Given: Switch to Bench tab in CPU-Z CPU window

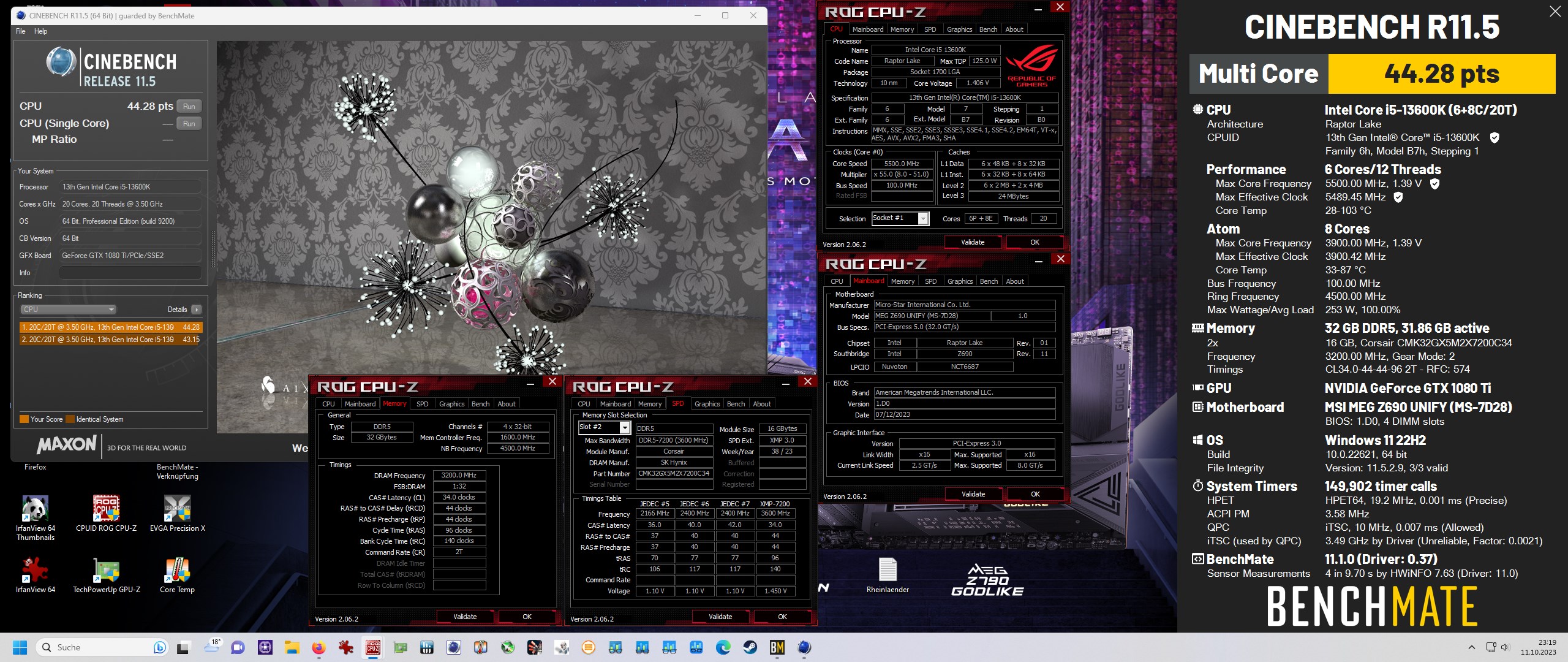Looking at the screenshot, I should pos(988,29).
